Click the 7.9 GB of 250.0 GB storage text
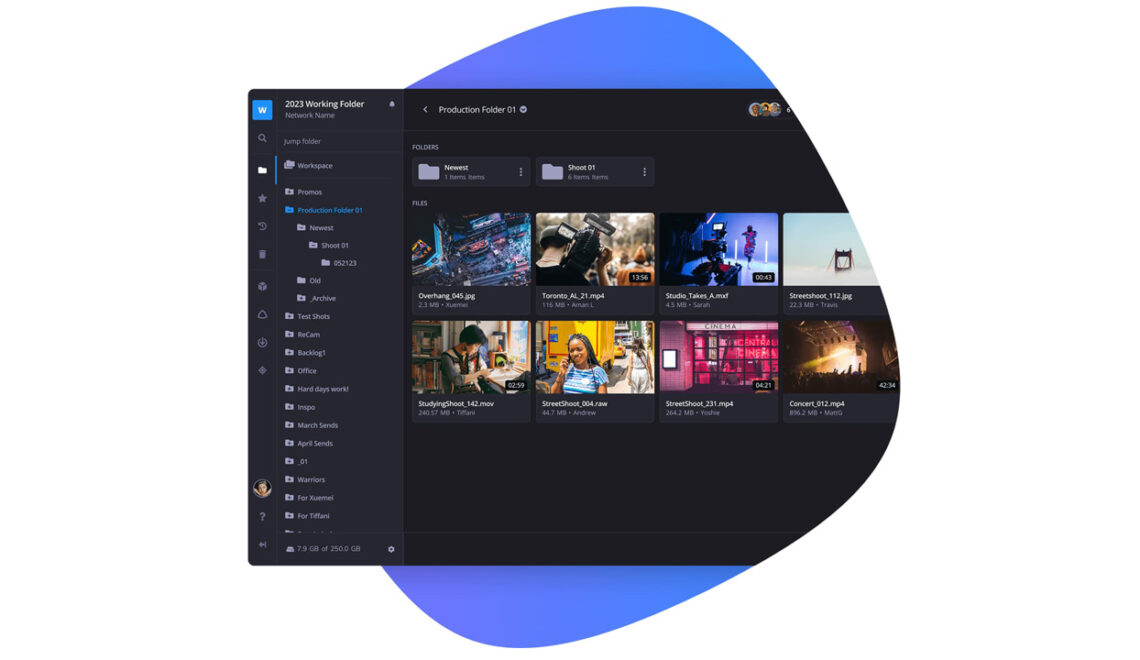Image resolution: width=1140 pixels, height=660 pixels. (329, 549)
